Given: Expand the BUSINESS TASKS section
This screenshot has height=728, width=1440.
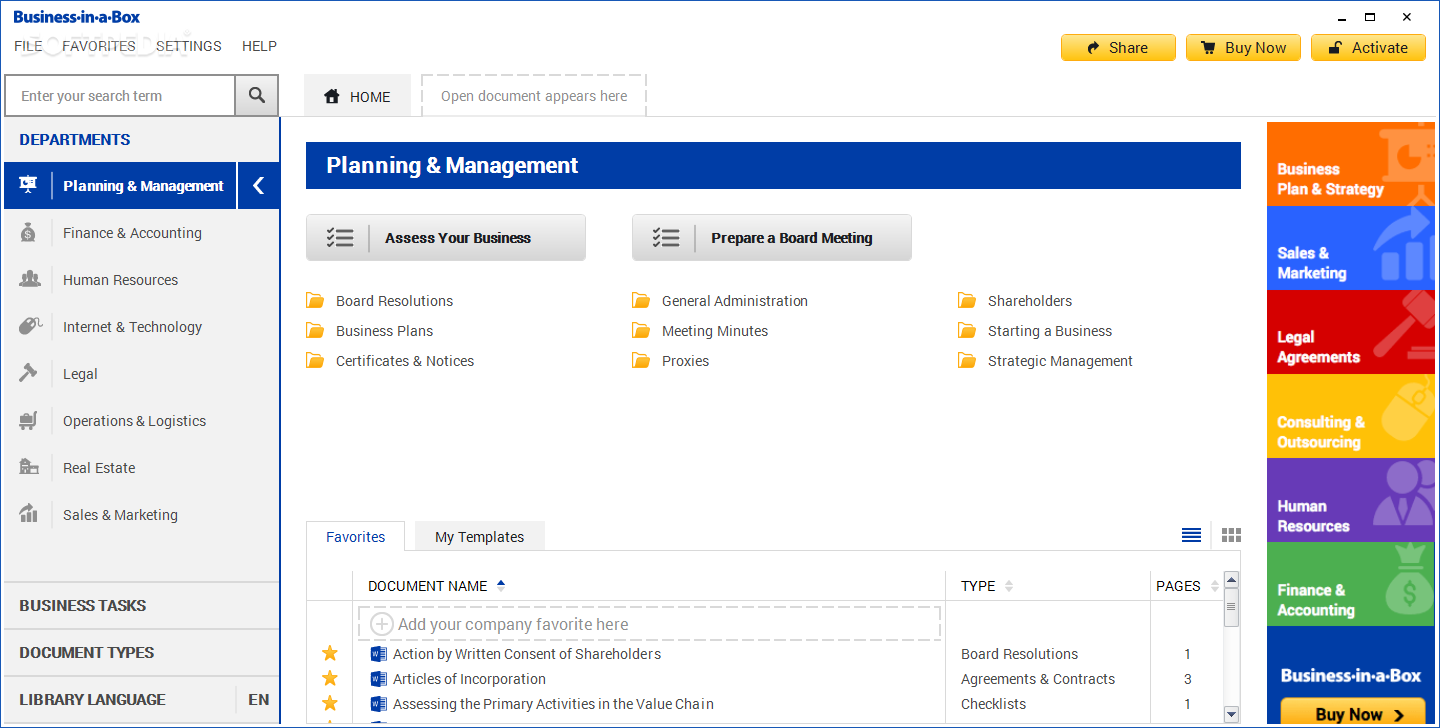Looking at the screenshot, I should pyautogui.click(x=141, y=605).
